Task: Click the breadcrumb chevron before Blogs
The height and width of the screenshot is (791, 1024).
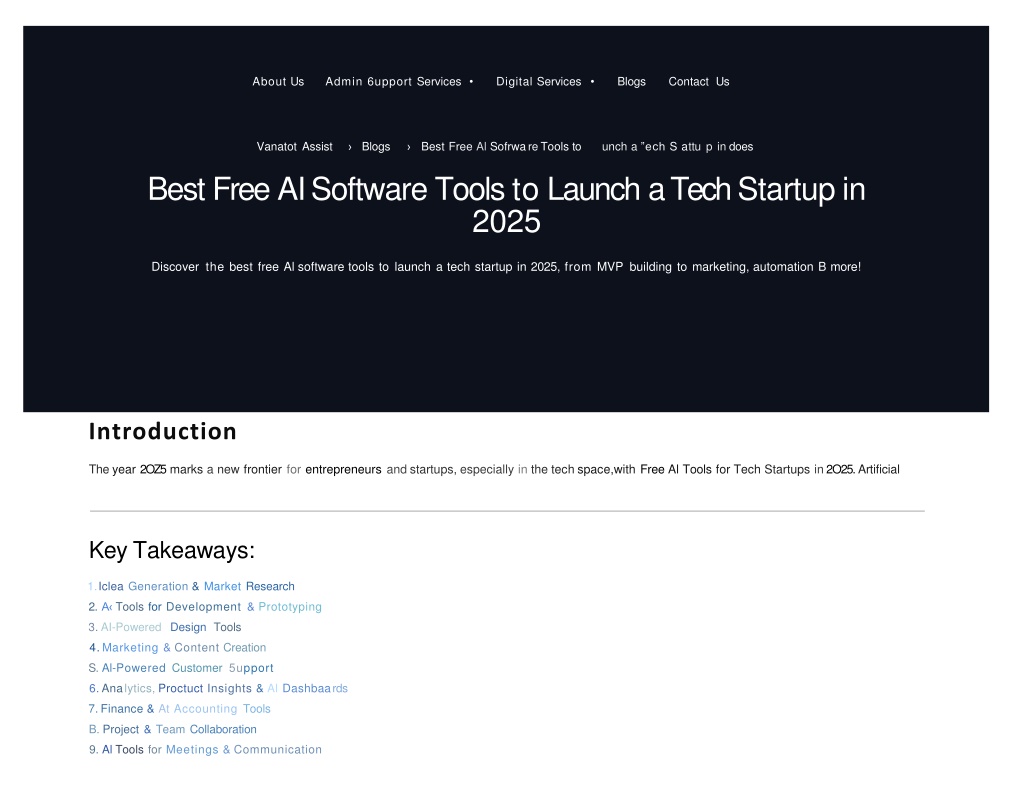Action: pyautogui.click(x=350, y=147)
